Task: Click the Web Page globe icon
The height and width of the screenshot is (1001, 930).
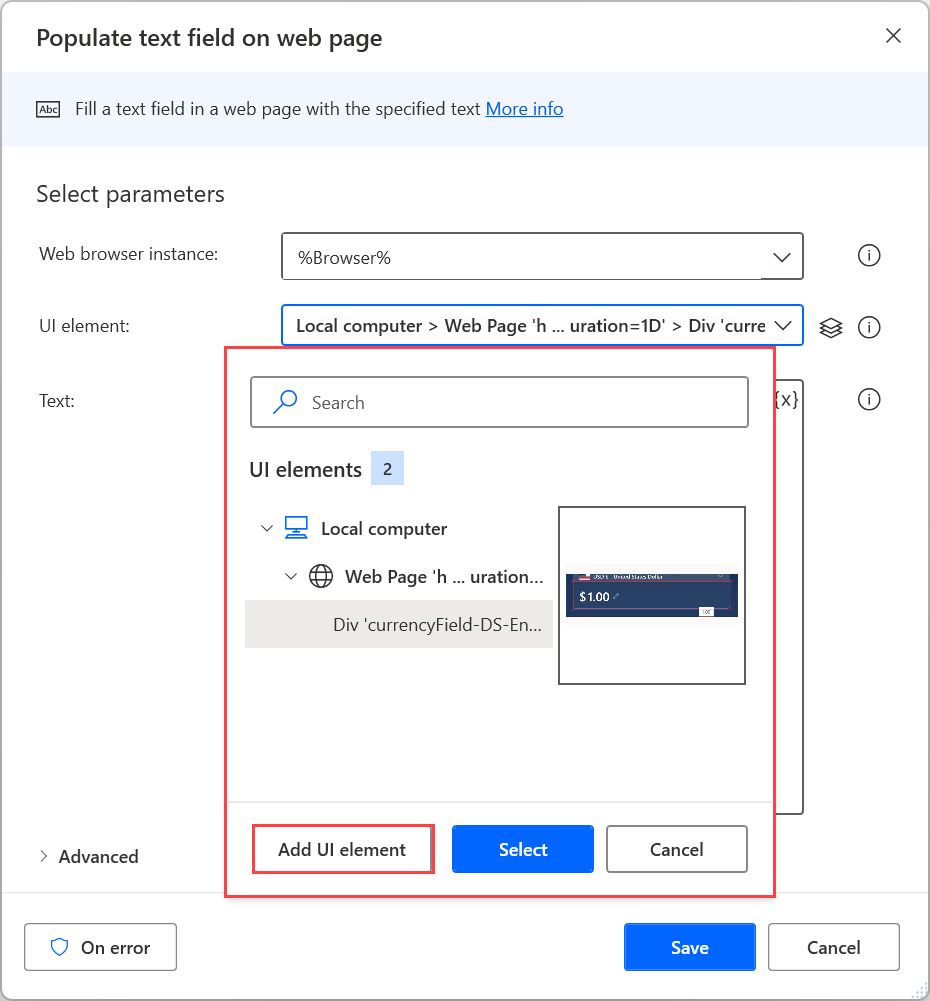Action: (321, 576)
